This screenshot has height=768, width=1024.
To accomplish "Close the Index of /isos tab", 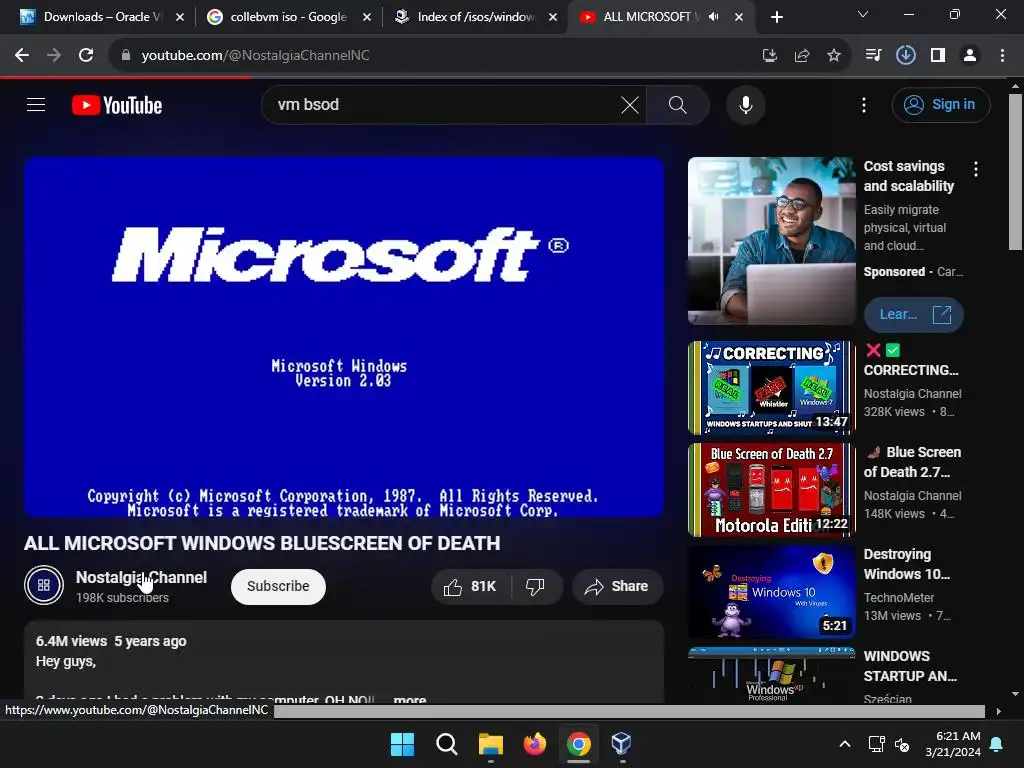I will [553, 17].
